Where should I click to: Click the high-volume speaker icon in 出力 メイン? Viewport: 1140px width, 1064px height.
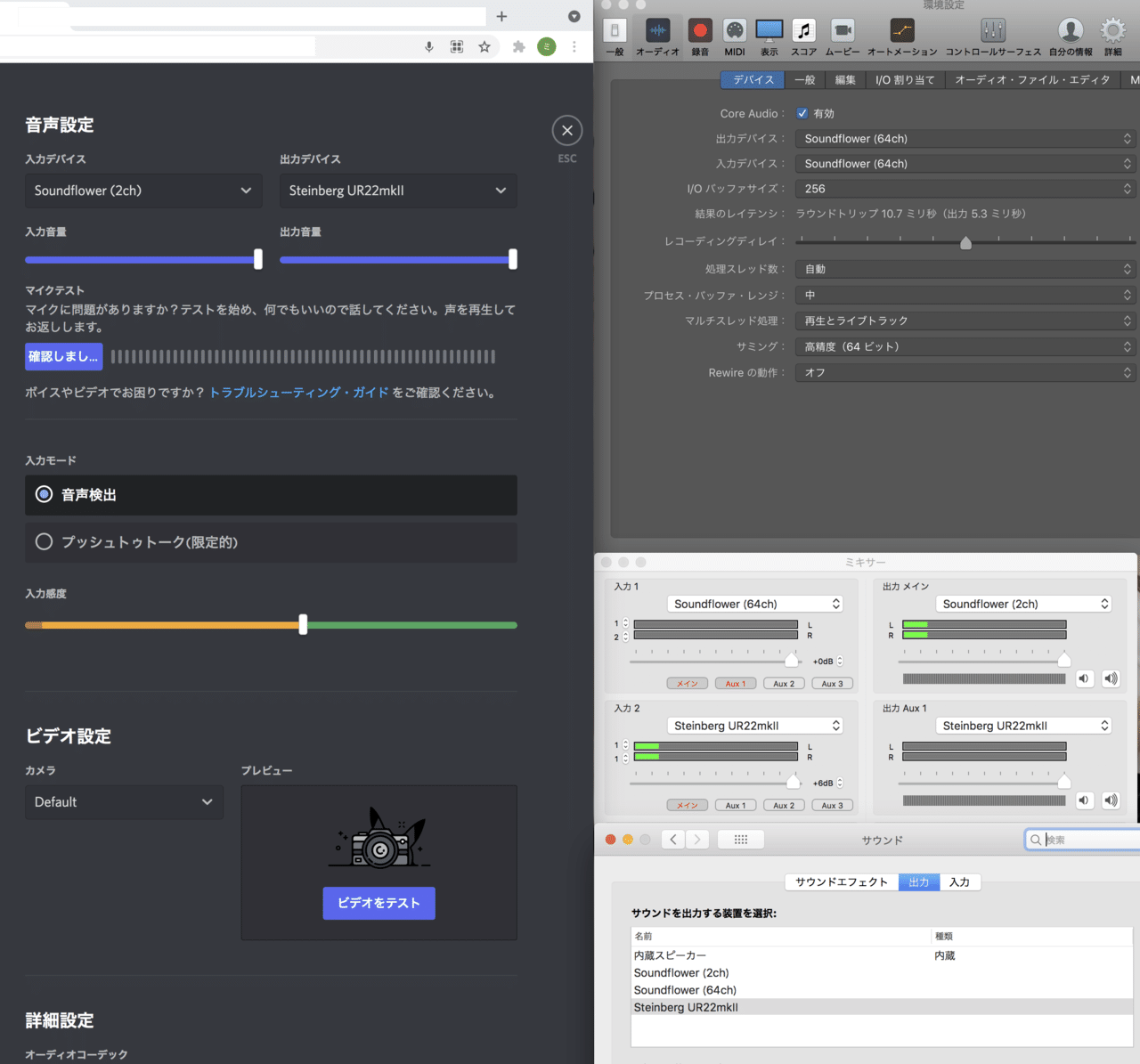[x=1111, y=678]
